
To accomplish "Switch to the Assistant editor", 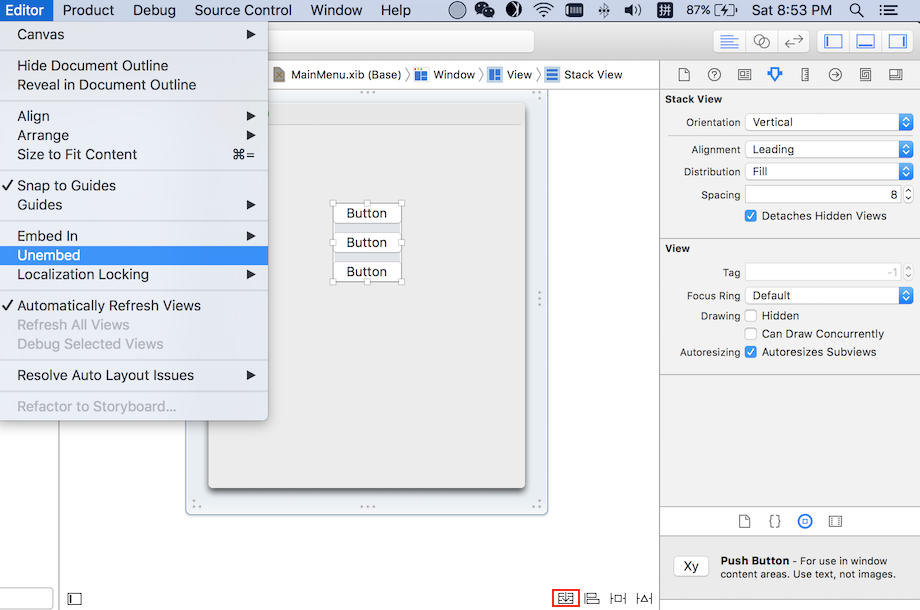I will [762, 41].
